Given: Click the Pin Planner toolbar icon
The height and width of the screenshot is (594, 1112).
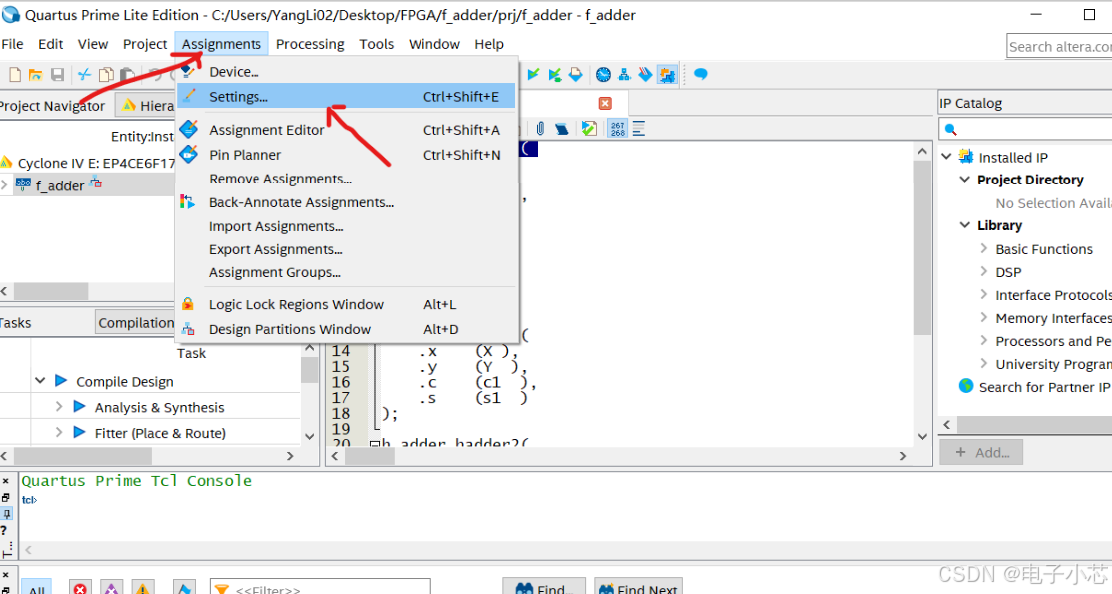Looking at the screenshot, I should (x=645, y=74).
